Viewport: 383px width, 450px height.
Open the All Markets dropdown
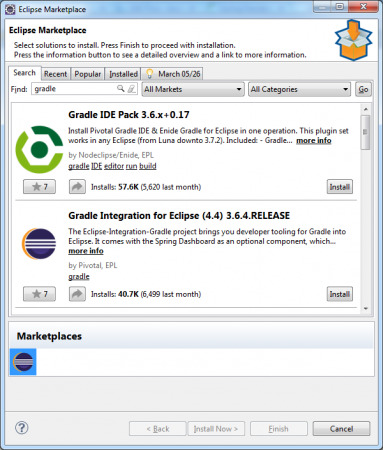(x=193, y=89)
